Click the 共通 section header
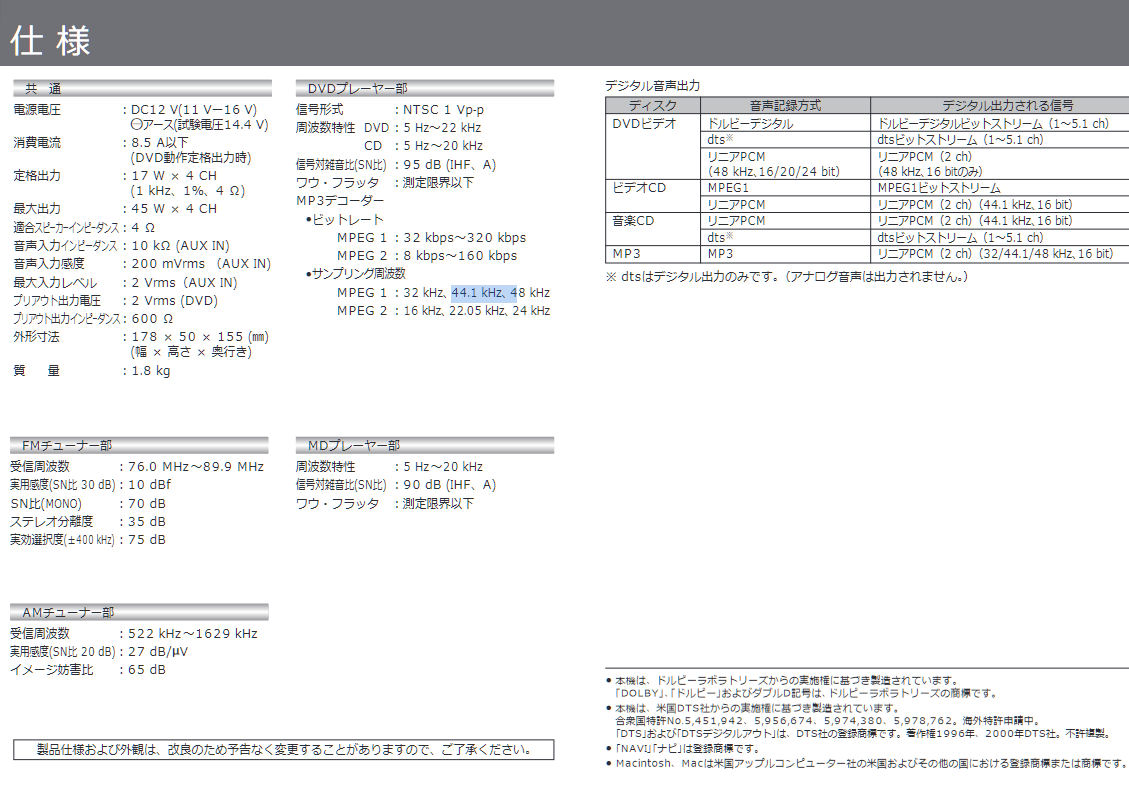Image resolution: width=1129 pixels, height=810 pixels. click(x=143, y=89)
